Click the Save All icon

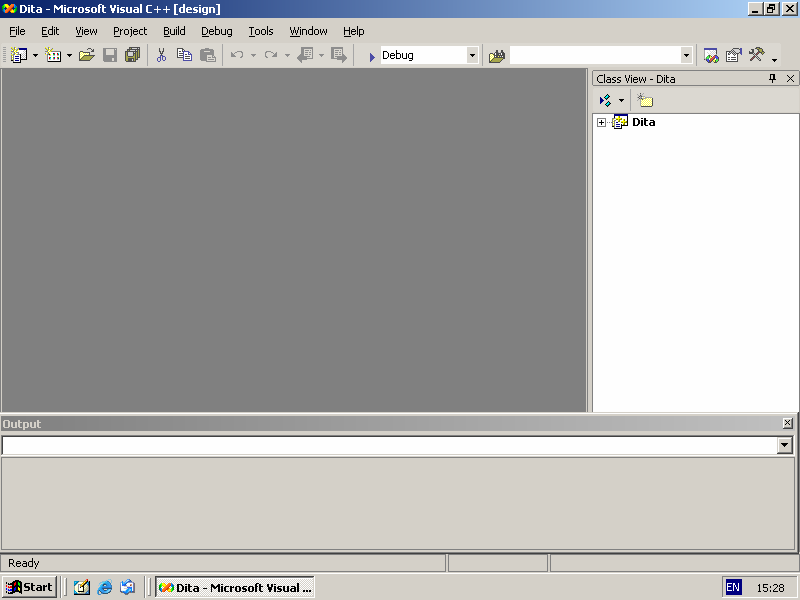point(132,55)
